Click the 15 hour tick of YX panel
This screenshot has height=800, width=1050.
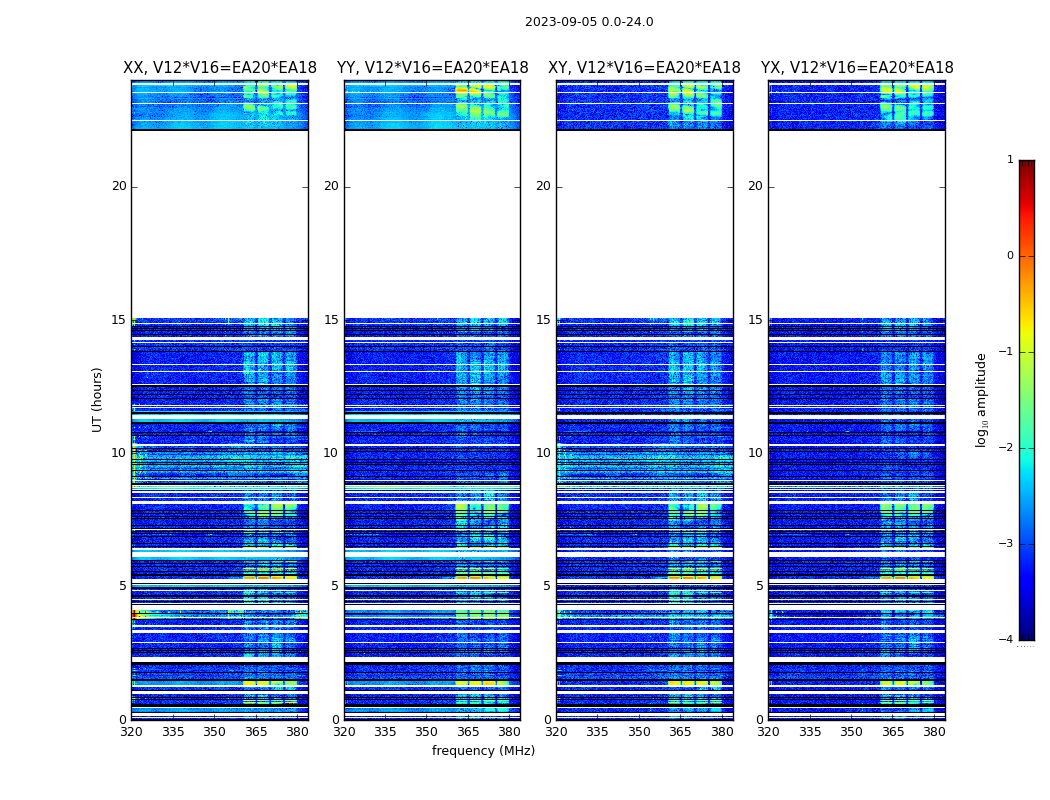(755, 320)
